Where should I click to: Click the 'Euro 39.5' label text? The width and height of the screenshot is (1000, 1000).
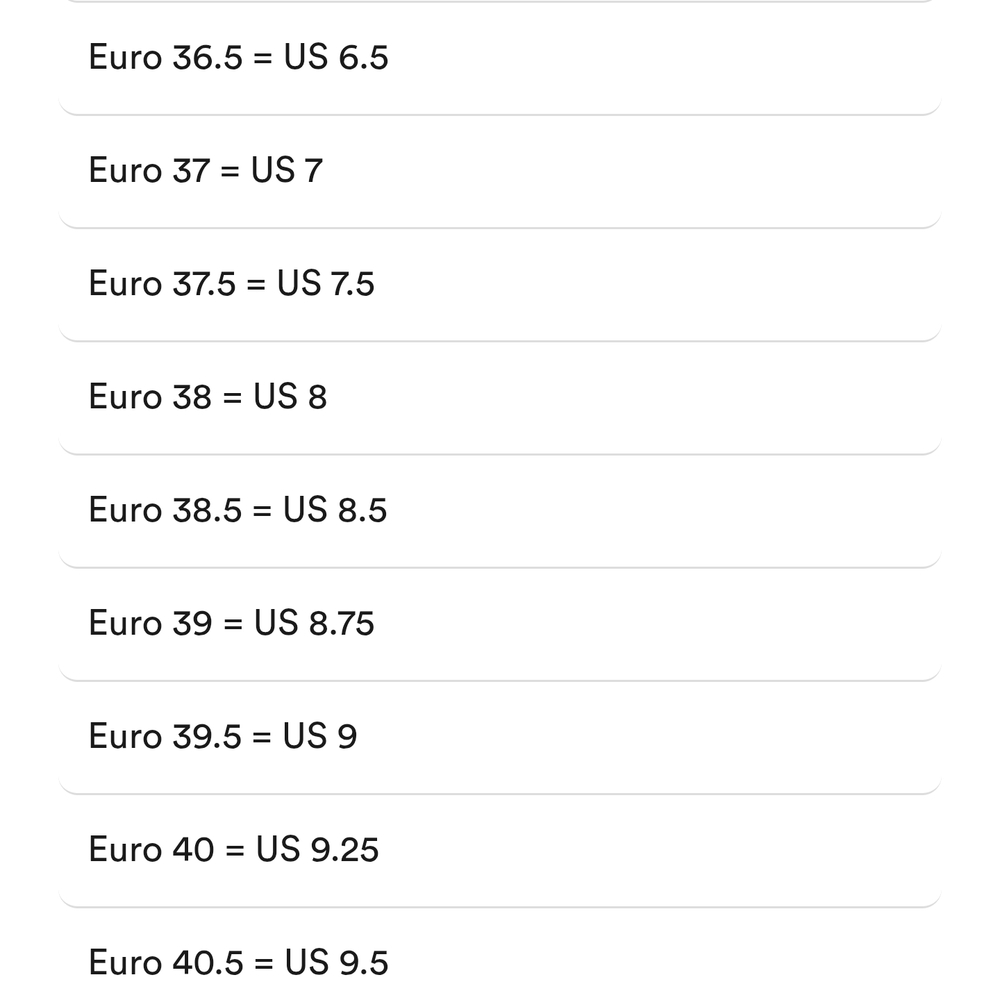click(165, 737)
